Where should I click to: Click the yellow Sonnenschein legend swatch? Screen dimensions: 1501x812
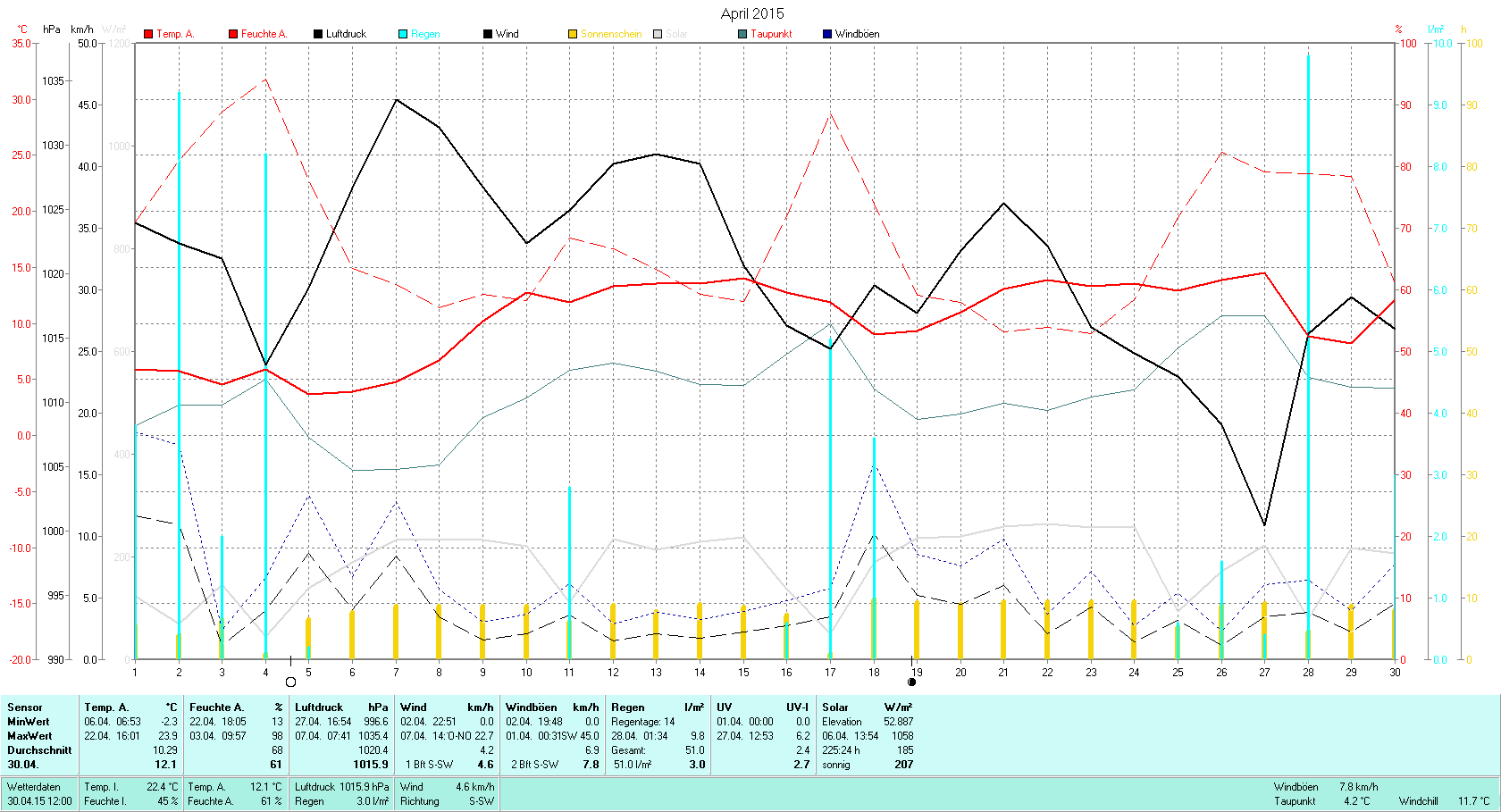click(x=573, y=34)
